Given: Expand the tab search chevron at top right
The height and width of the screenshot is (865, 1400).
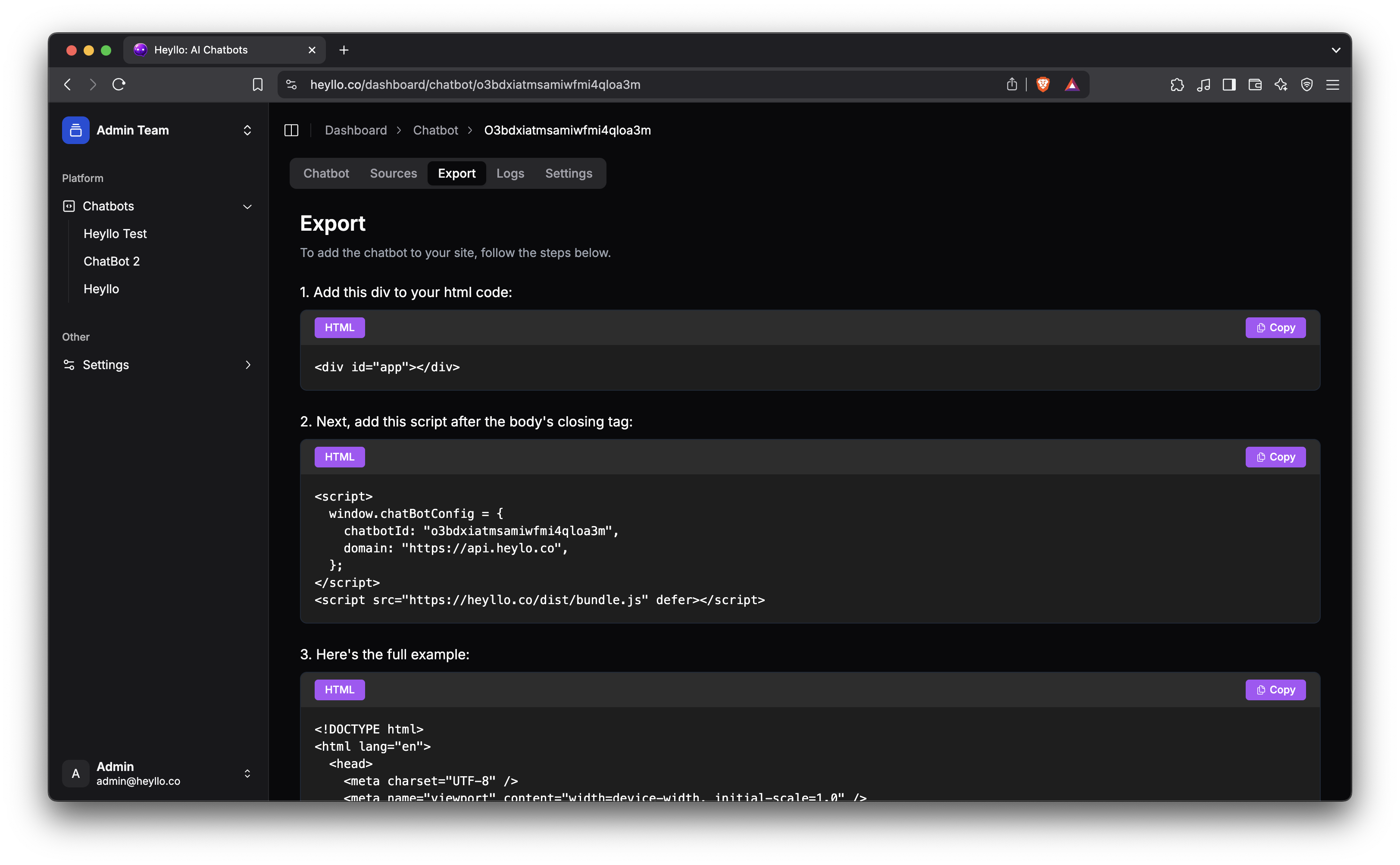Looking at the screenshot, I should [x=1336, y=50].
